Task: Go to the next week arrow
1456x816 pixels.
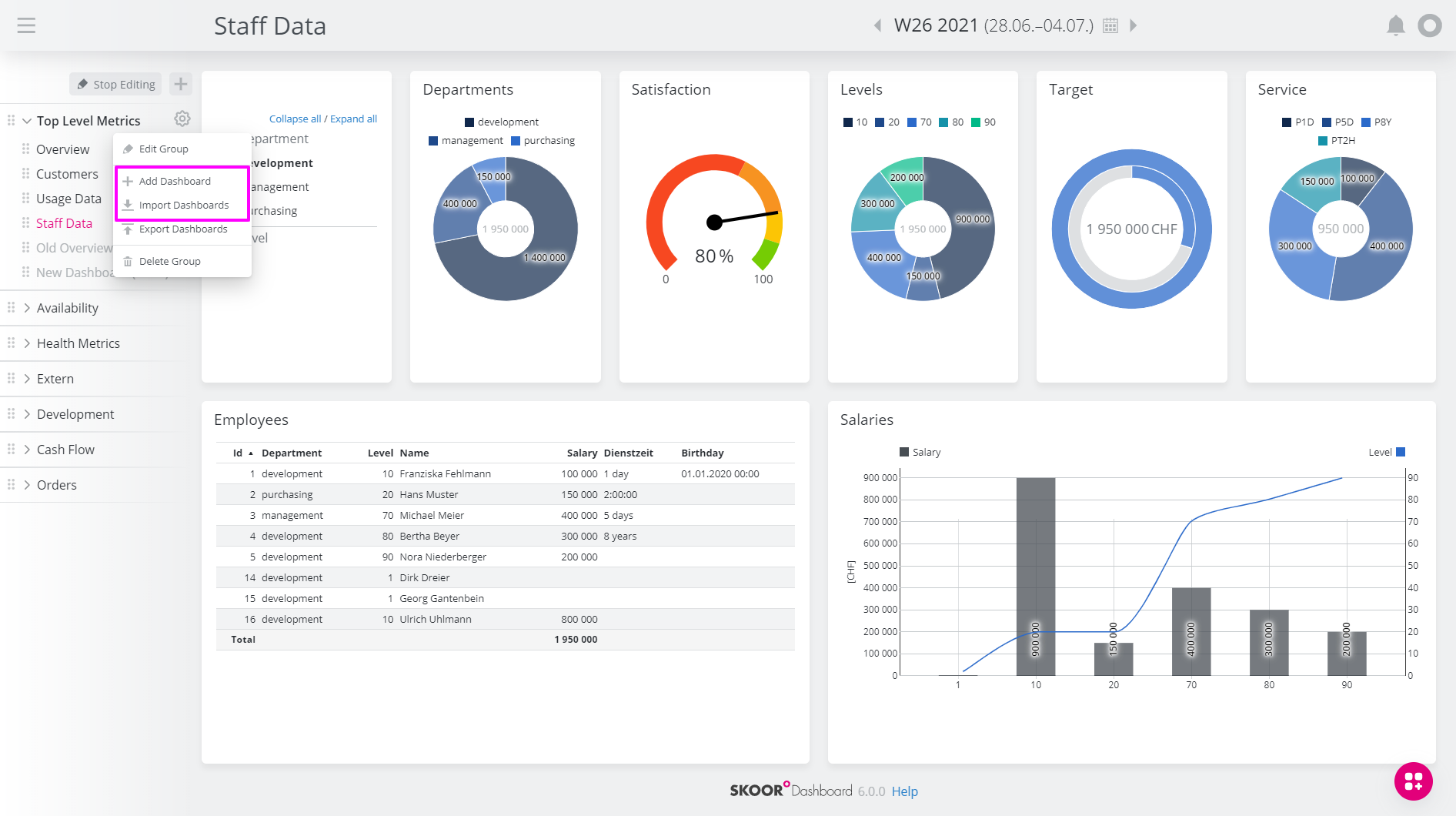Action: [1133, 25]
